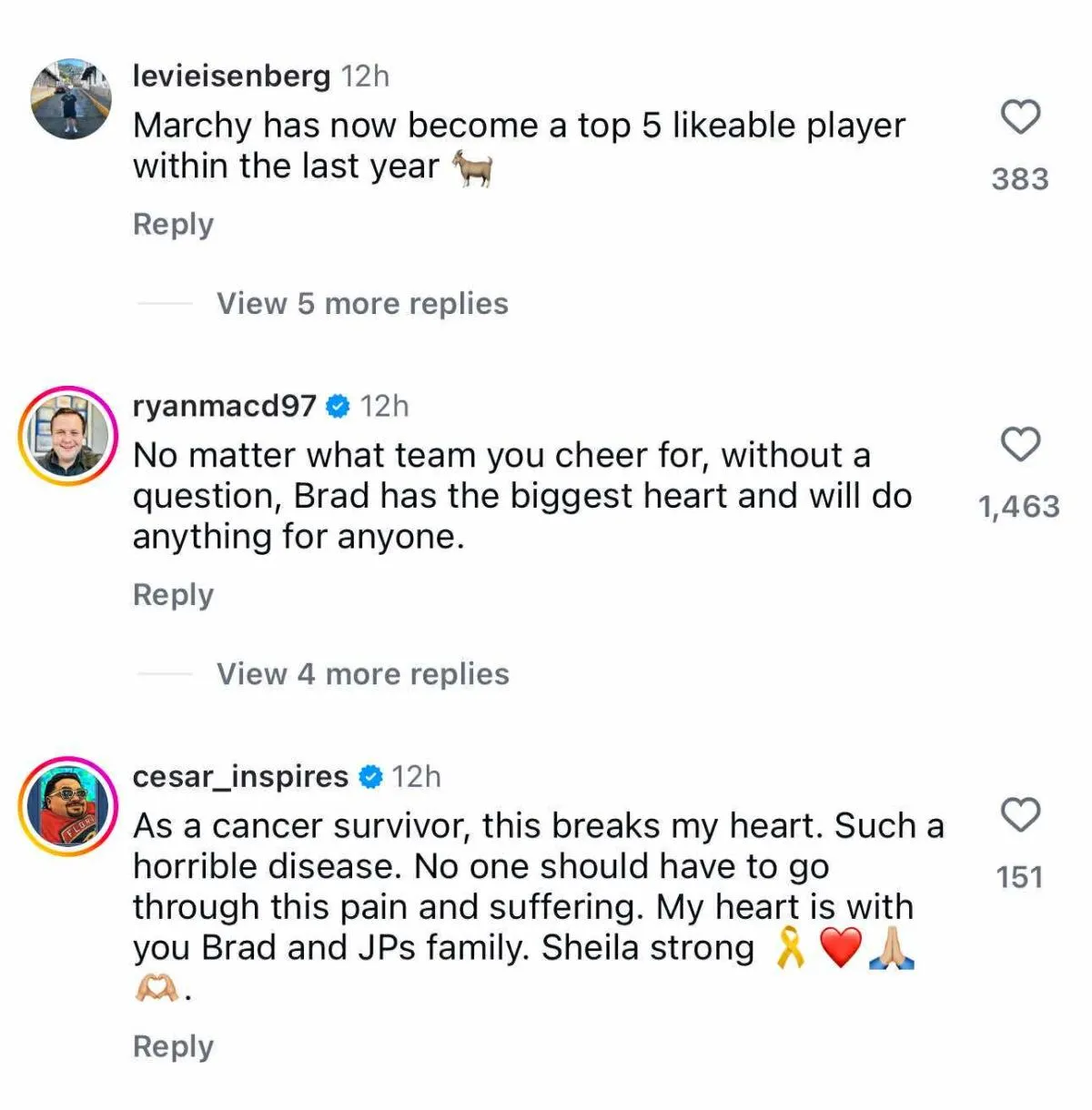Screen dimensions: 1092x1110
Task: Open the levieisenberg username link
Action: 231,76
